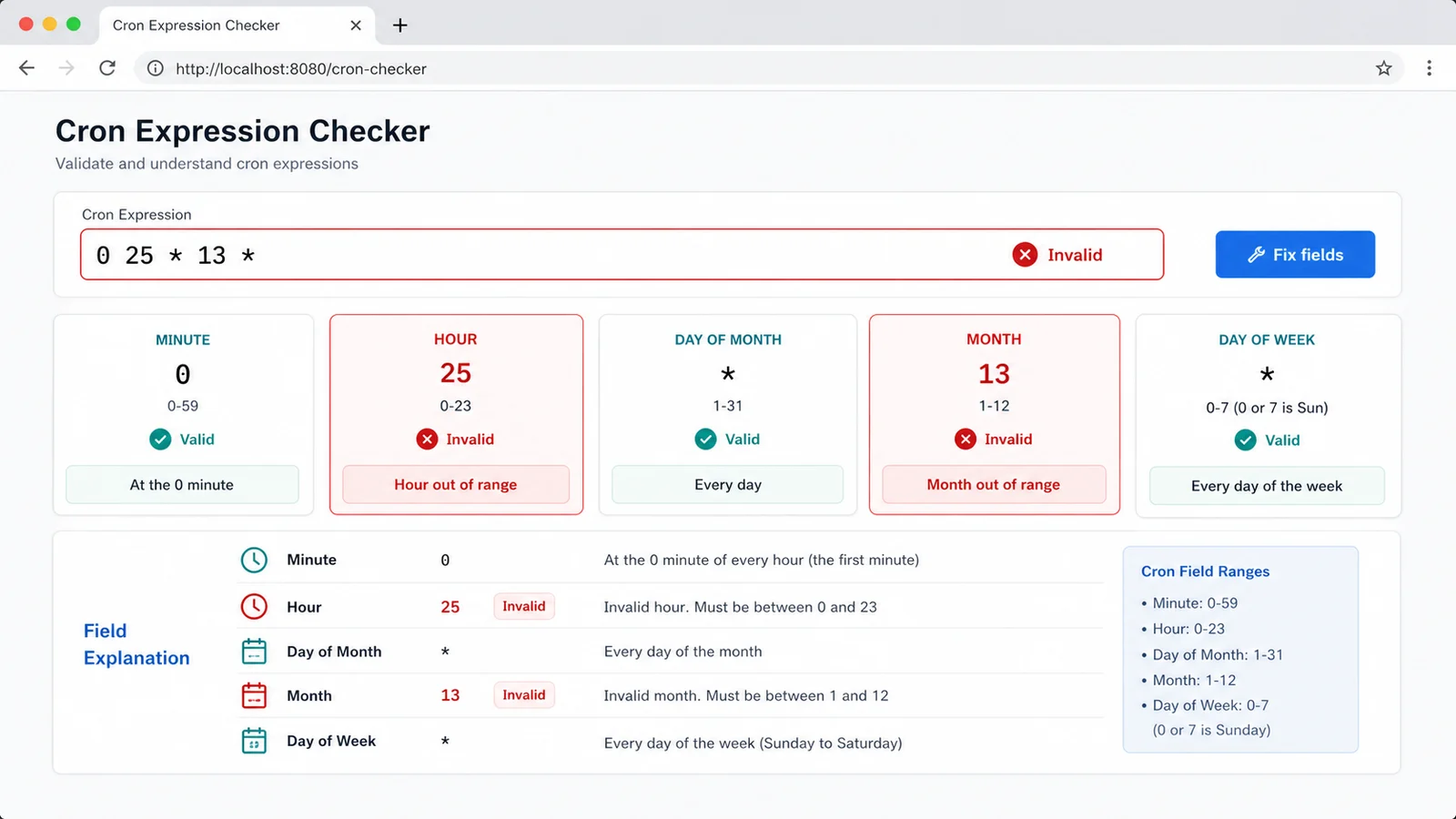This screenshot has width=1456, height=819.
Task: Click the cron expression input field
Action: tap(622, 255)
